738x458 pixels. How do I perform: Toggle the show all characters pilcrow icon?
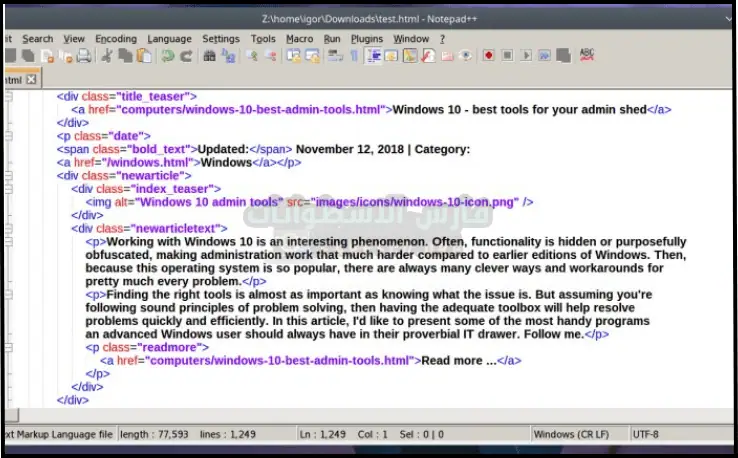point(353,56)
